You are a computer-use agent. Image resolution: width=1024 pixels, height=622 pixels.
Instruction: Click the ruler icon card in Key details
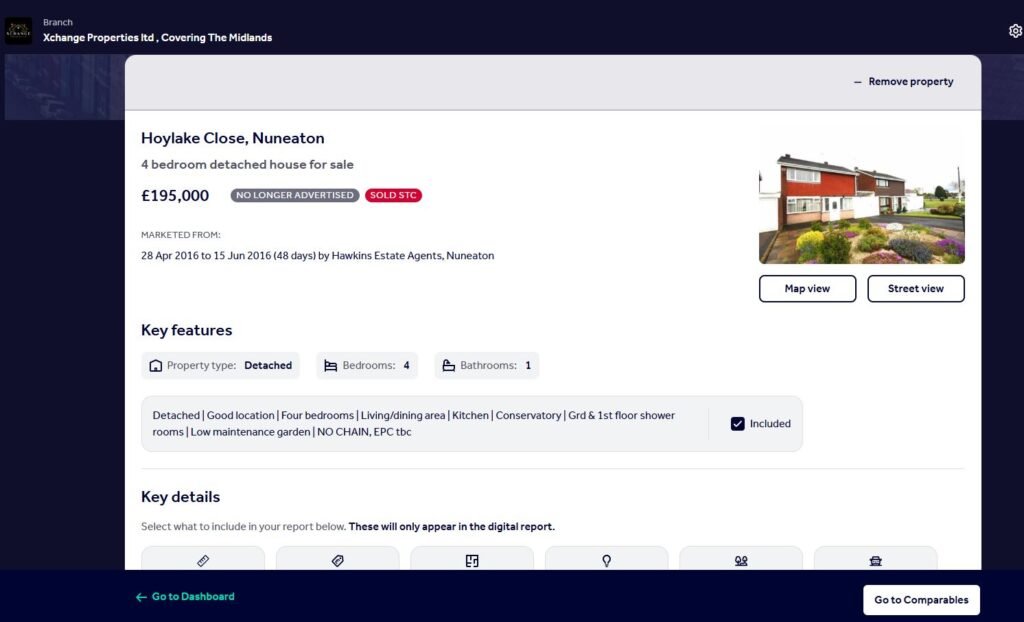point(203,560)
